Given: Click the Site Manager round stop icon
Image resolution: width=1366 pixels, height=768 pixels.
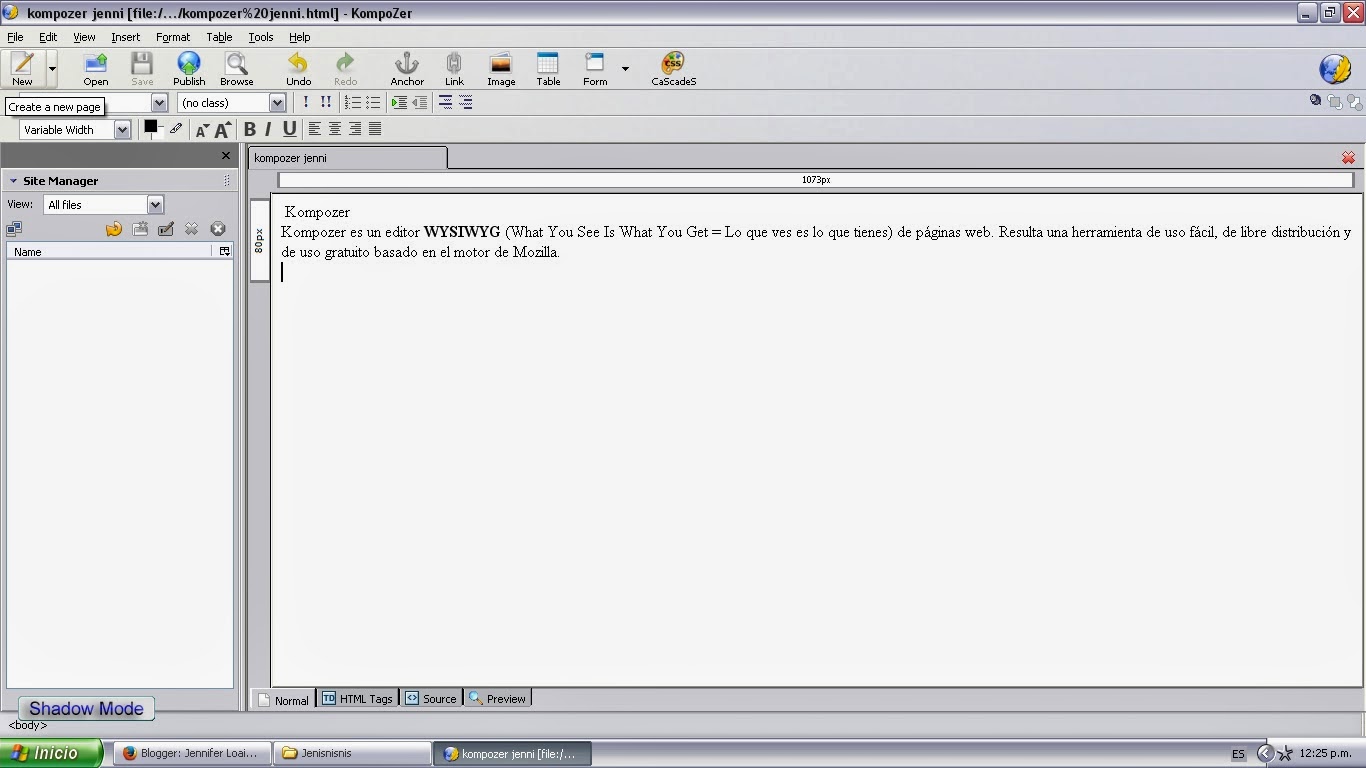Looking at the screenshot, I should click(x=218, y=229).
